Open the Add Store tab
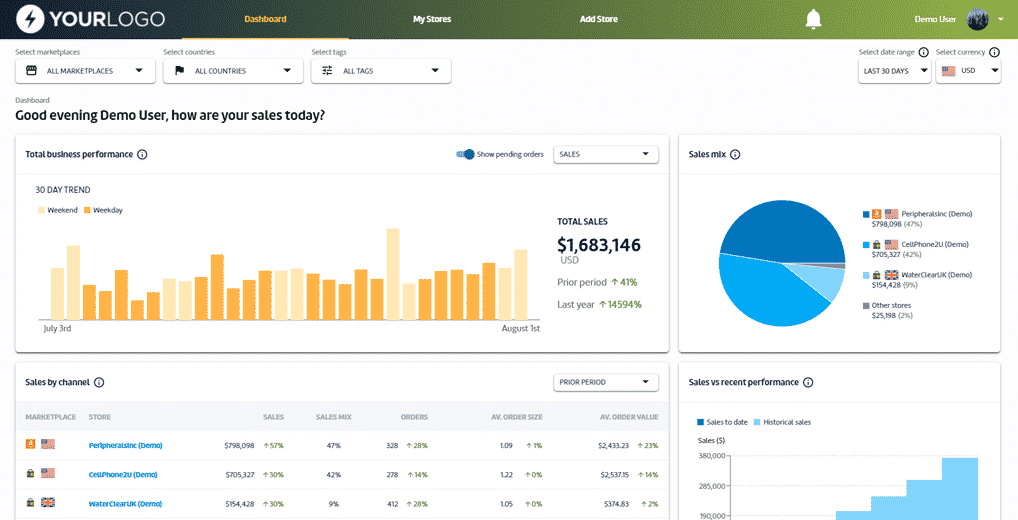Image resolution: width=1018 pixels, height=520 pixels. click(599, 19)
